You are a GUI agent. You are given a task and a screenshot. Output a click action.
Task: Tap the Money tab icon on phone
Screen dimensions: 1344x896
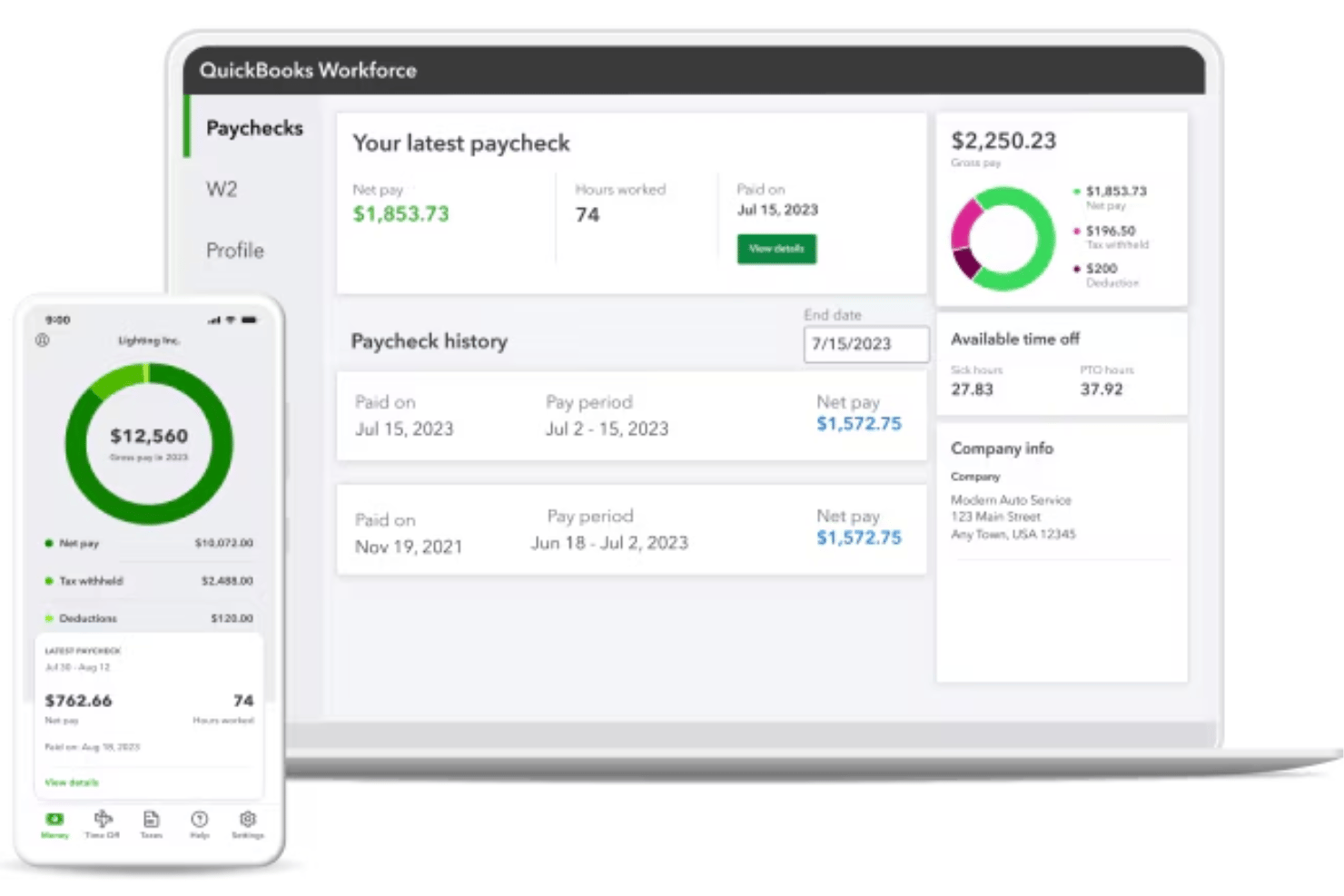(54, 820)
